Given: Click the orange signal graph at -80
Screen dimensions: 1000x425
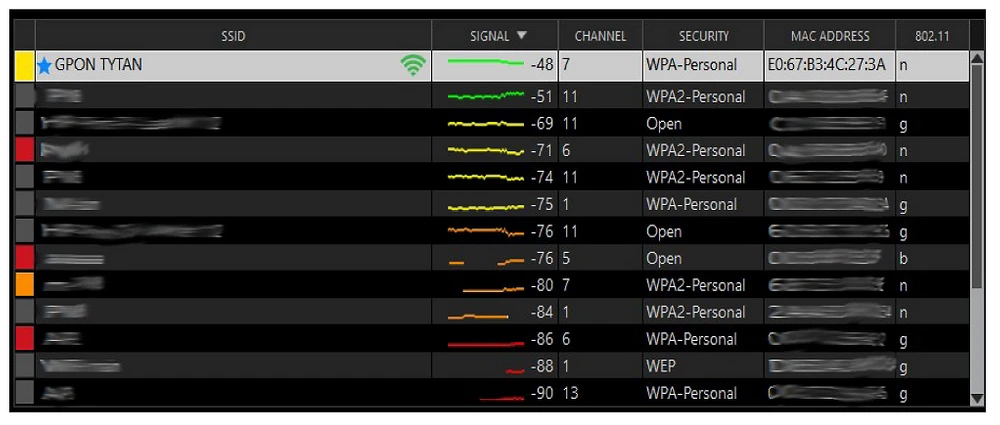Looking at the screenshot, I should (492, 288).
